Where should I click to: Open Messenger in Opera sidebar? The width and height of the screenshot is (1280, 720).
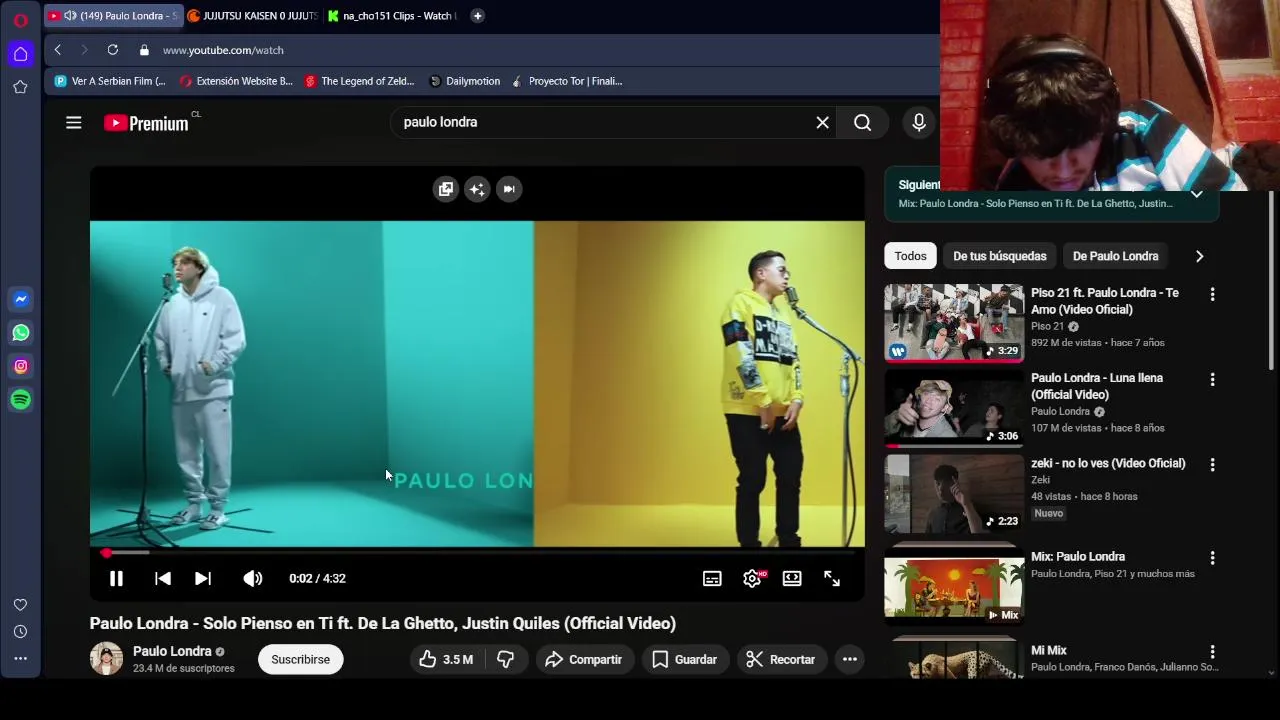tap(20, 299)
